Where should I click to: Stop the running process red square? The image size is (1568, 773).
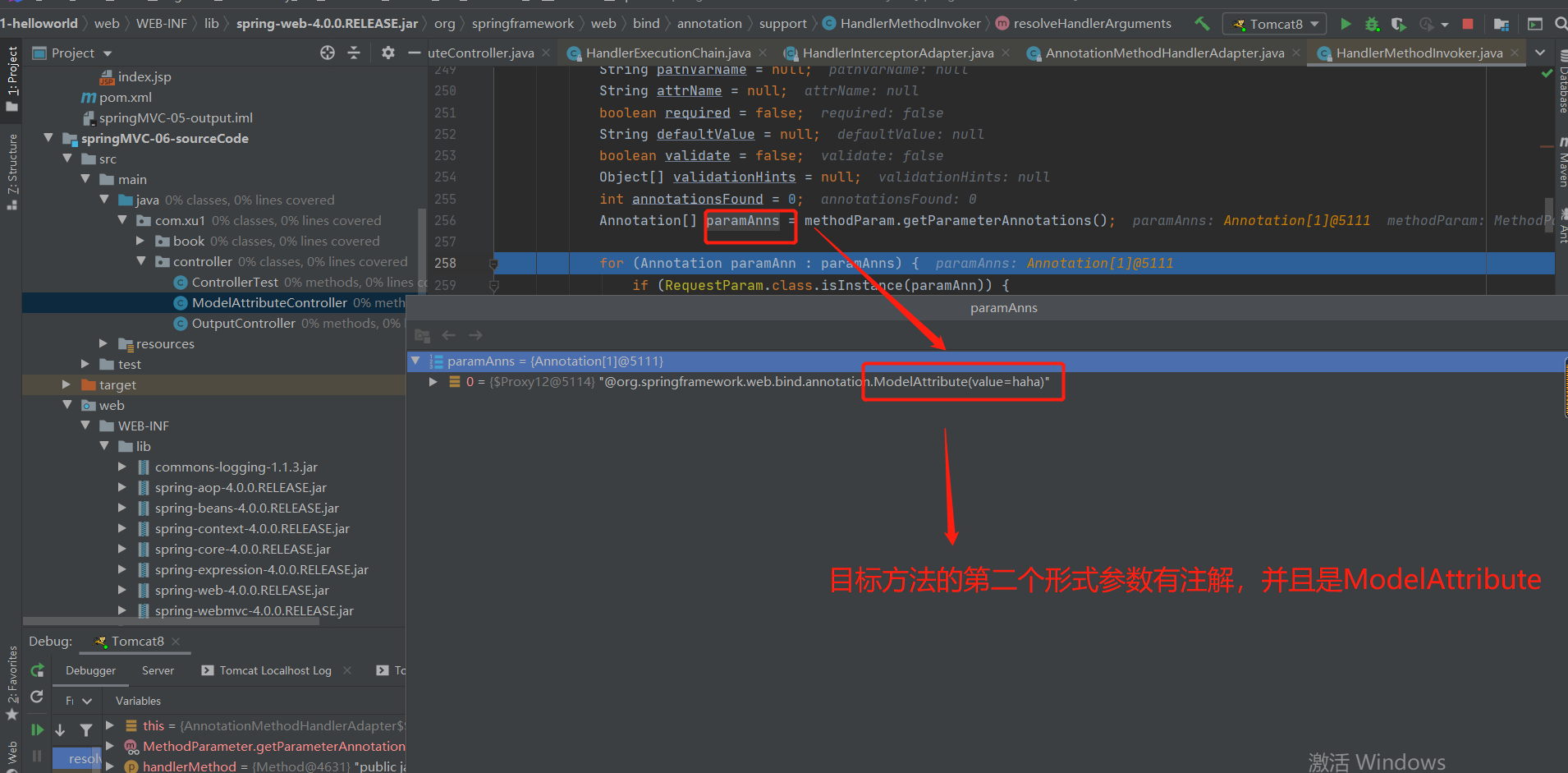(1468, 24)
